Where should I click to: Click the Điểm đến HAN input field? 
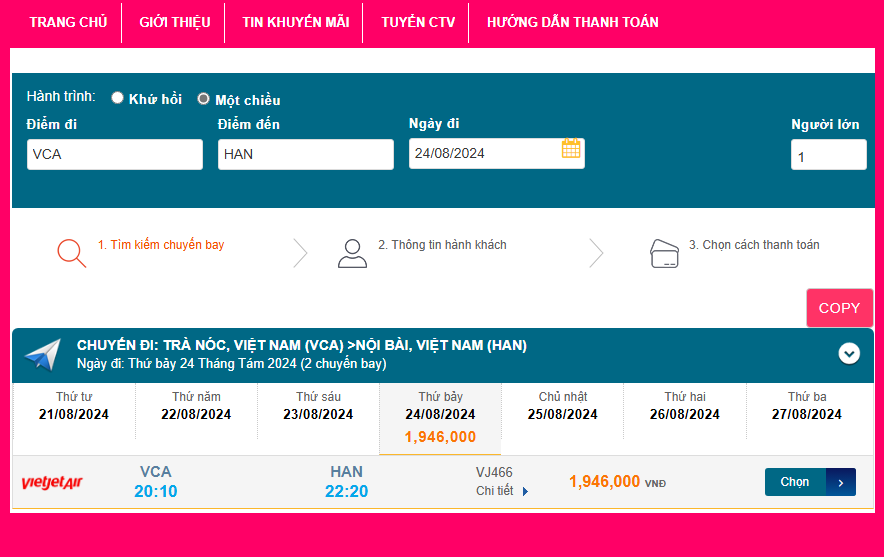(x=305, y=154)
